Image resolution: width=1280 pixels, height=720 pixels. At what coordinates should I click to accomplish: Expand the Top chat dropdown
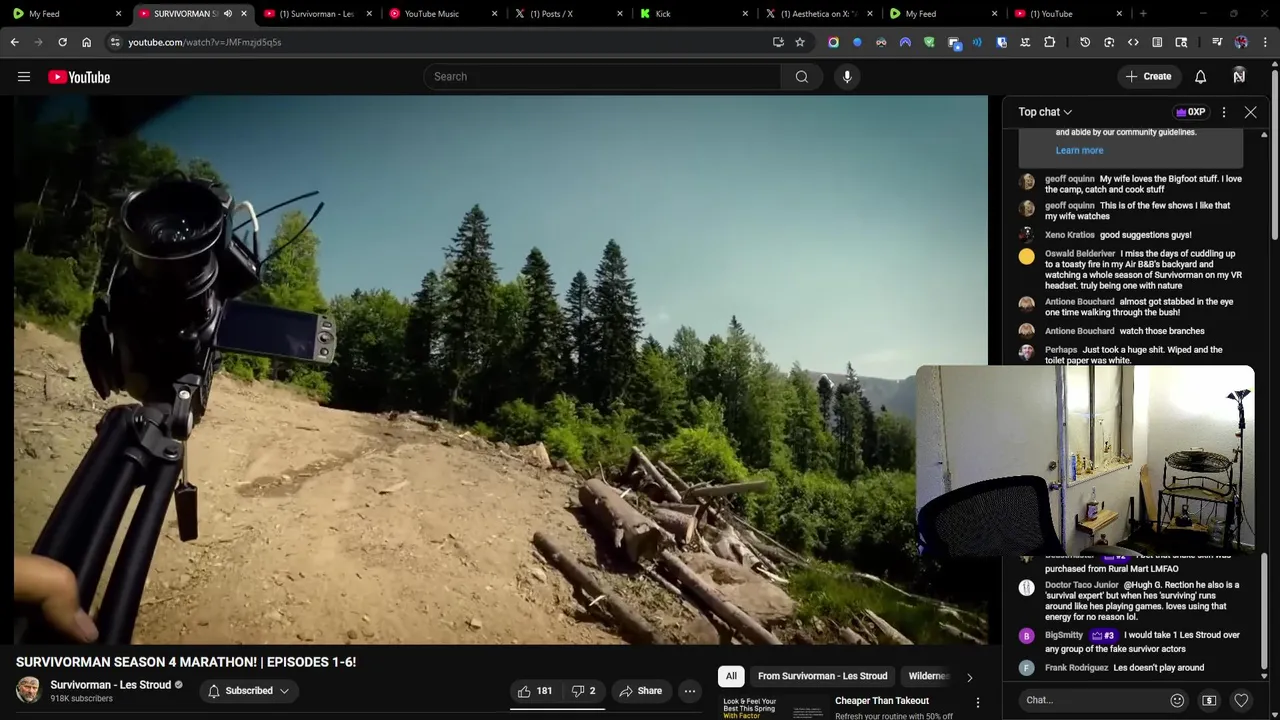[x=1045, y=112]
